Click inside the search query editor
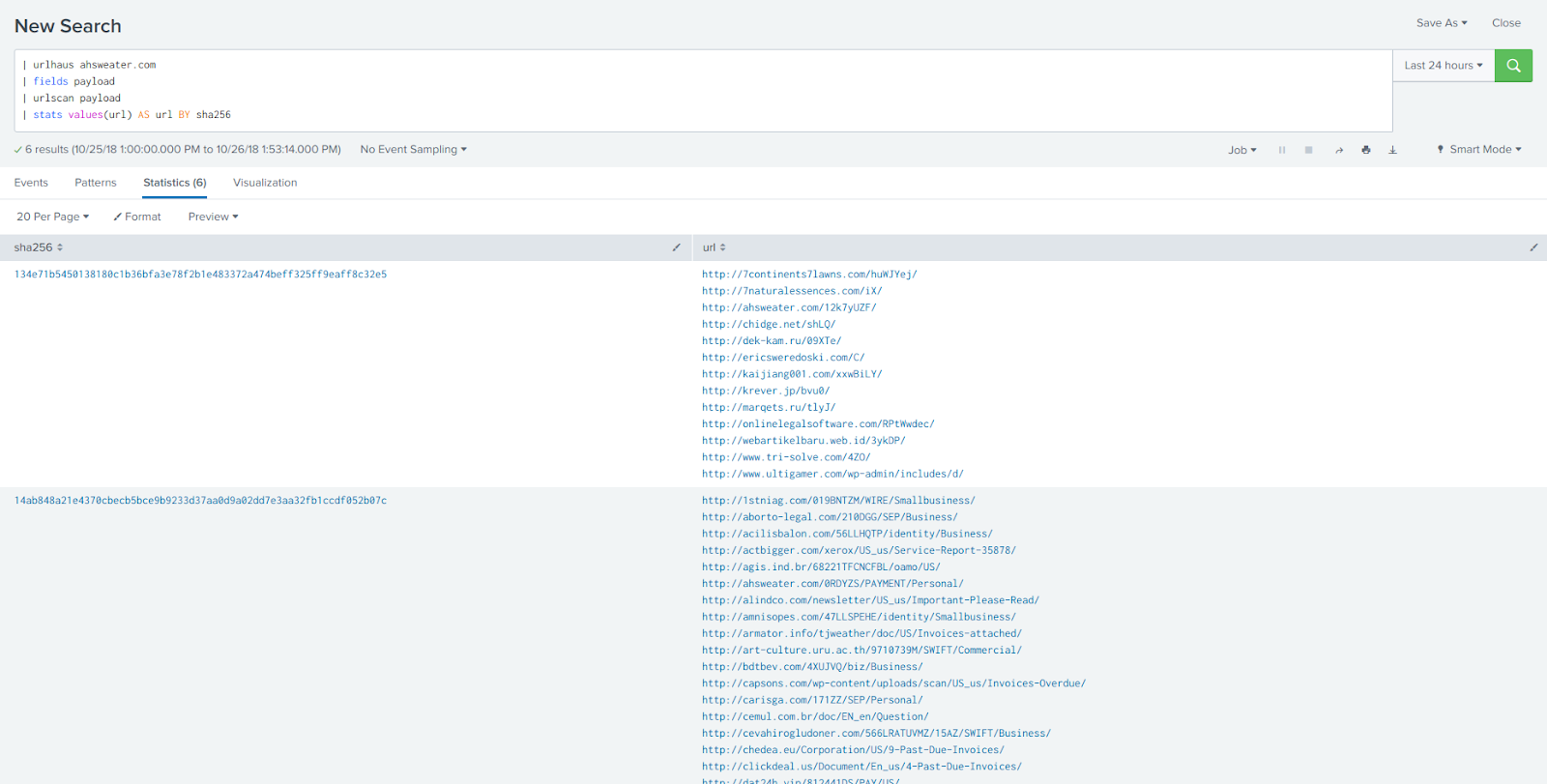 (x=677, y=90)
